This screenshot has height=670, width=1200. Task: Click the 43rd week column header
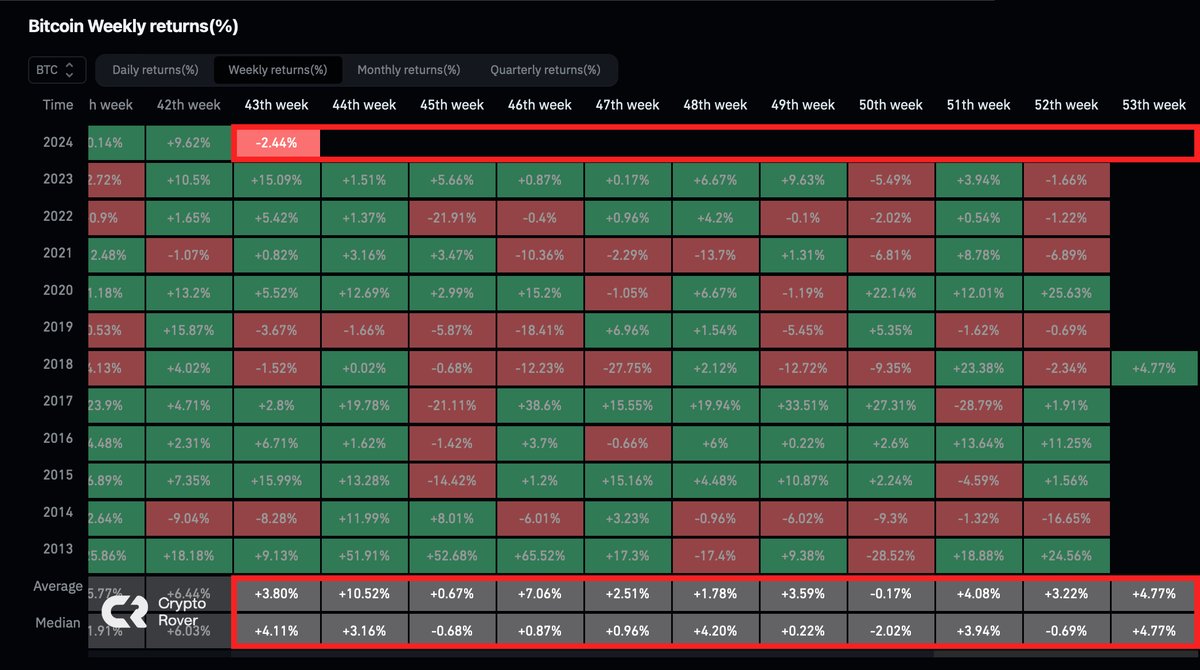pyautogui.click(x=277, y=105)
